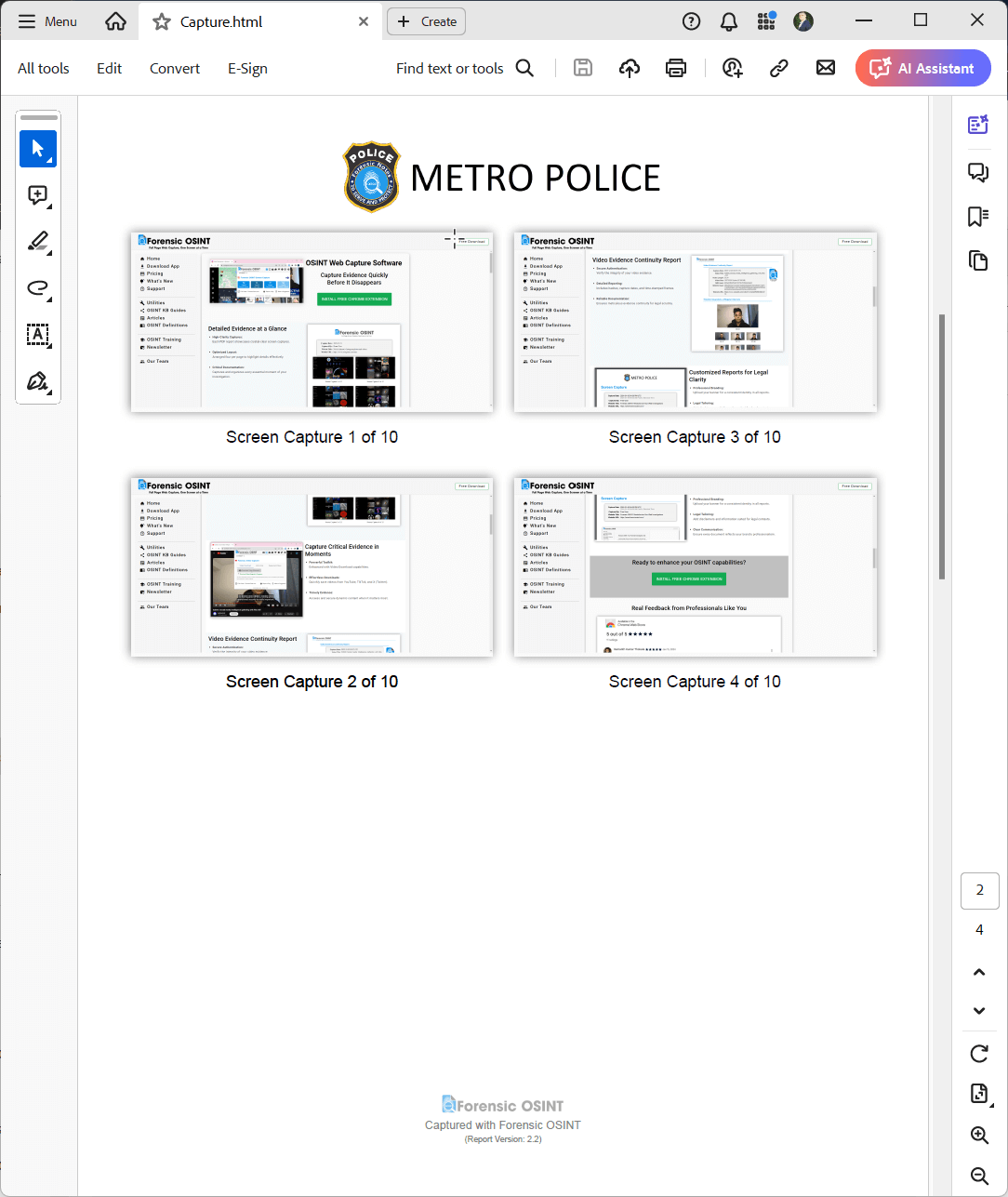Click Find text or tools search

click(465, 68)
